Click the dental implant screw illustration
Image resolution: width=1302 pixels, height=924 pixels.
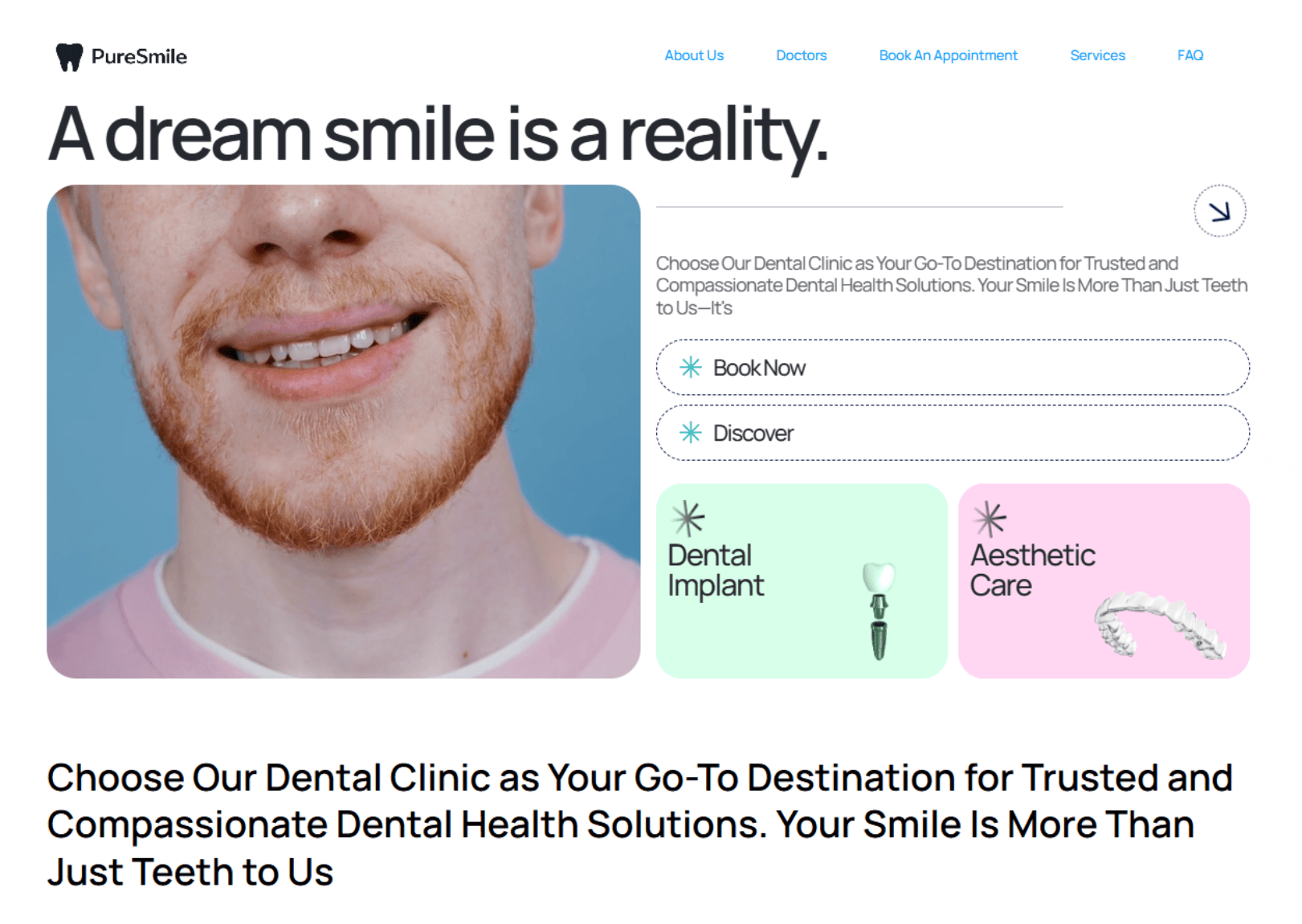(879, 611)
